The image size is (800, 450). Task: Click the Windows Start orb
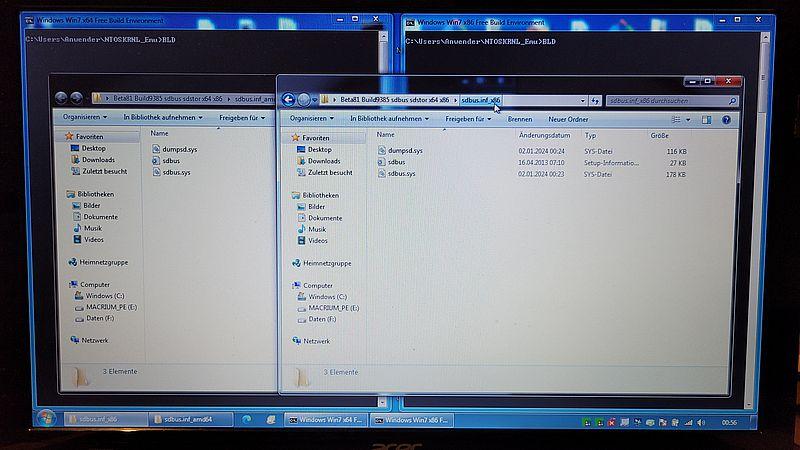click(46, 419)
